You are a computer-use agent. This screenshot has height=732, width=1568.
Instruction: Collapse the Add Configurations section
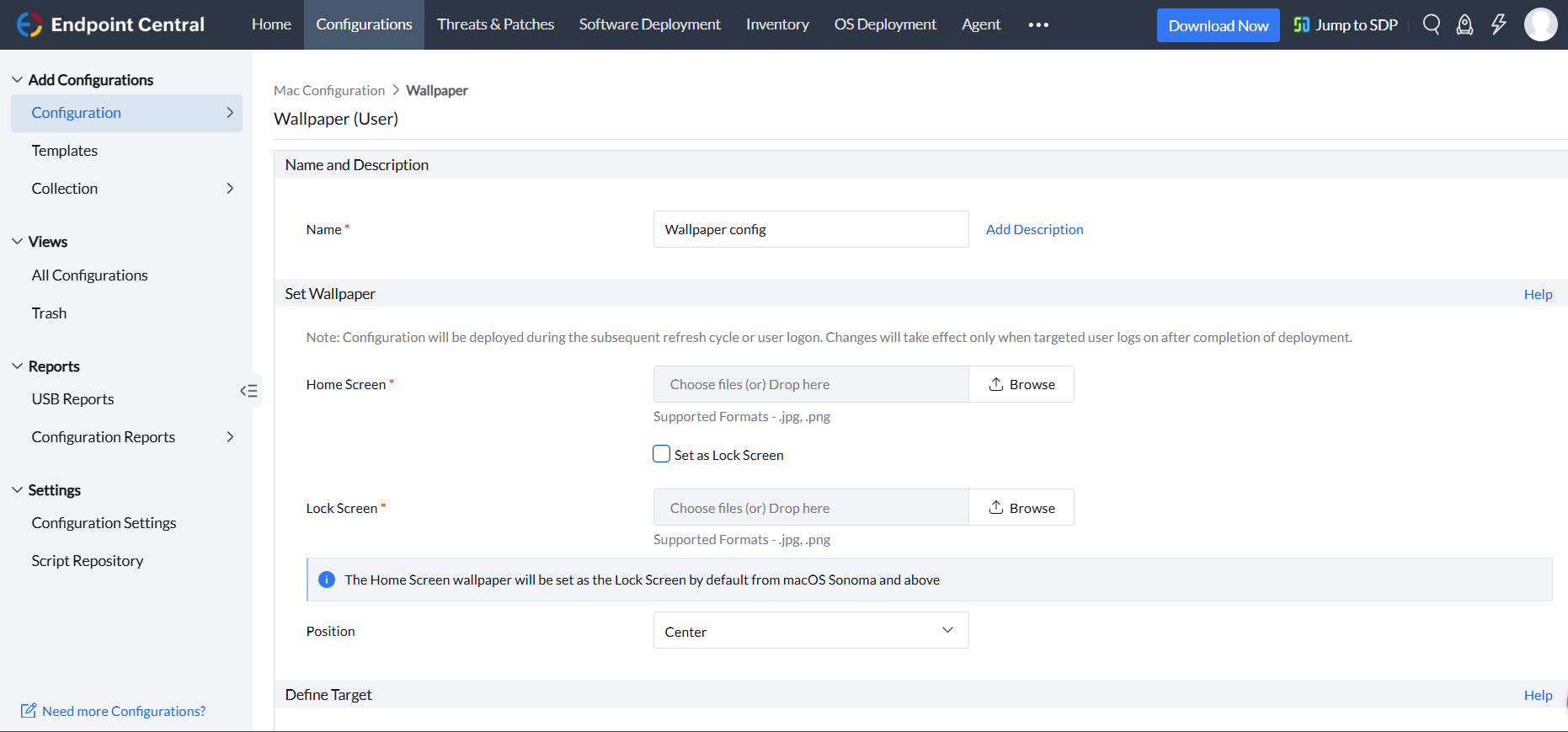tap(18, 80)
